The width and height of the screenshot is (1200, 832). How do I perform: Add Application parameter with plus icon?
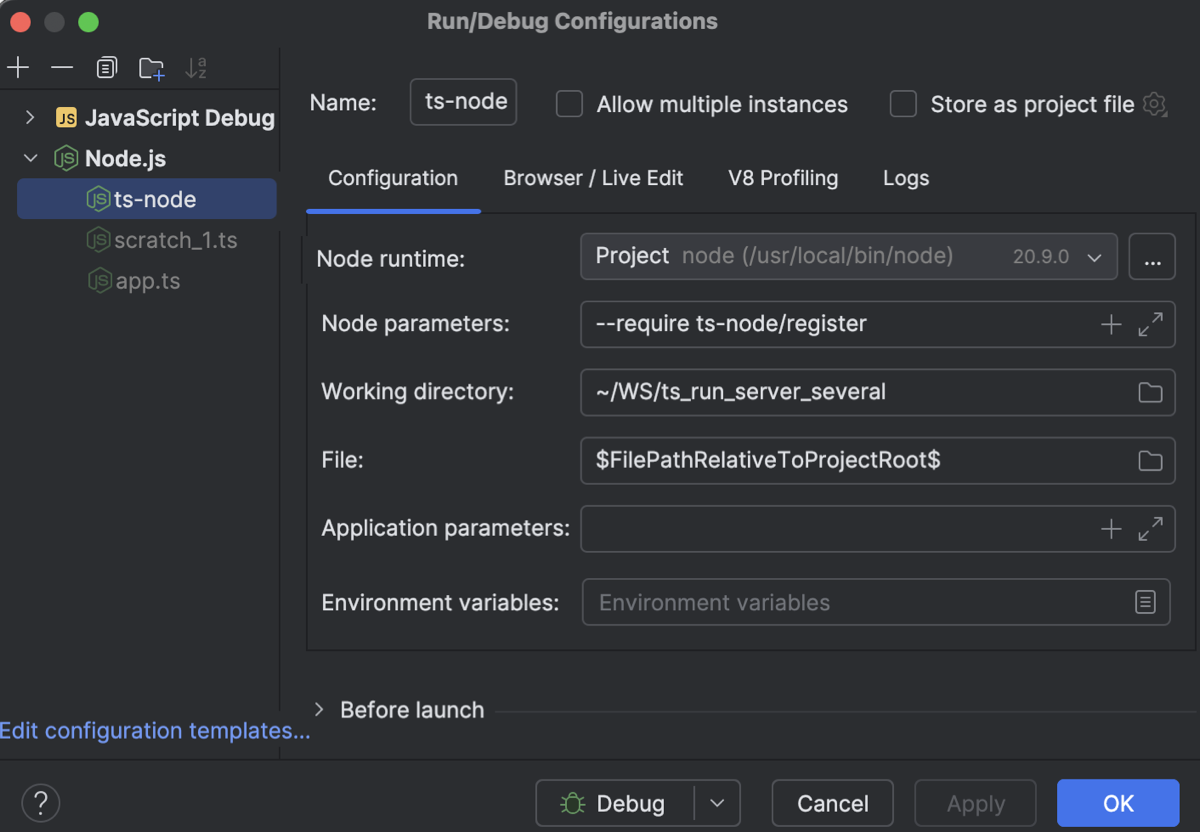[1111, 529]
